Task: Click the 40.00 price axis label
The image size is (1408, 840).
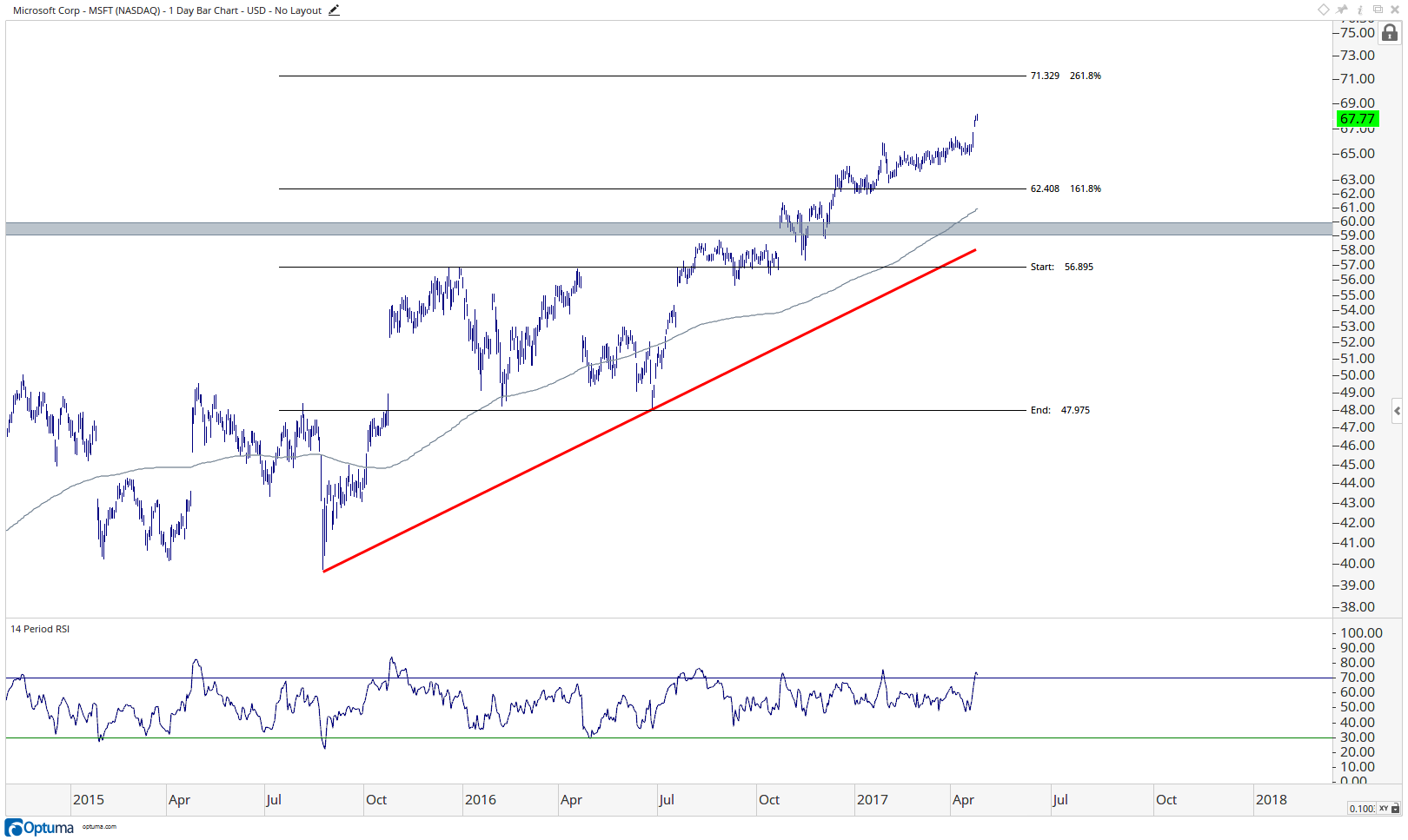Action: point(1358,564)
